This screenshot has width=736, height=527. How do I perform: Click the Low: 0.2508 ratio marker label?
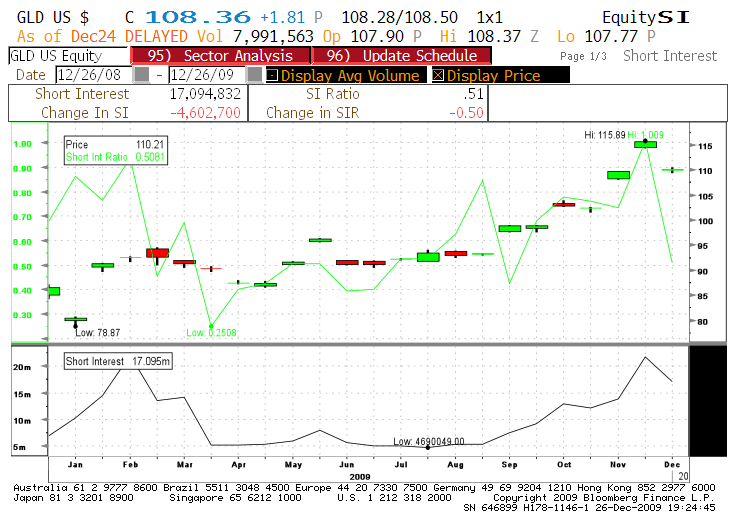click(x=211, y=333)
